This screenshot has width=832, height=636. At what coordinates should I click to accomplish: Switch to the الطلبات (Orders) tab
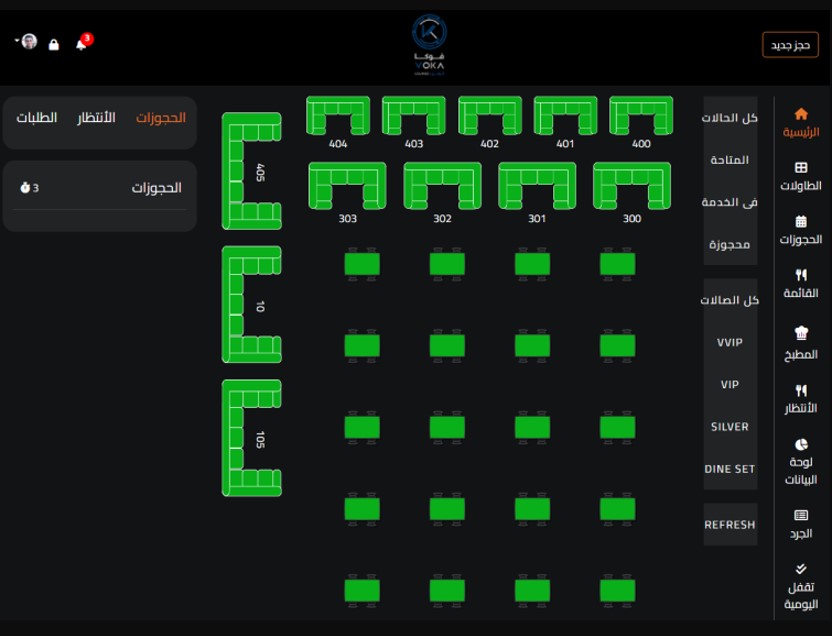(37, 118)
